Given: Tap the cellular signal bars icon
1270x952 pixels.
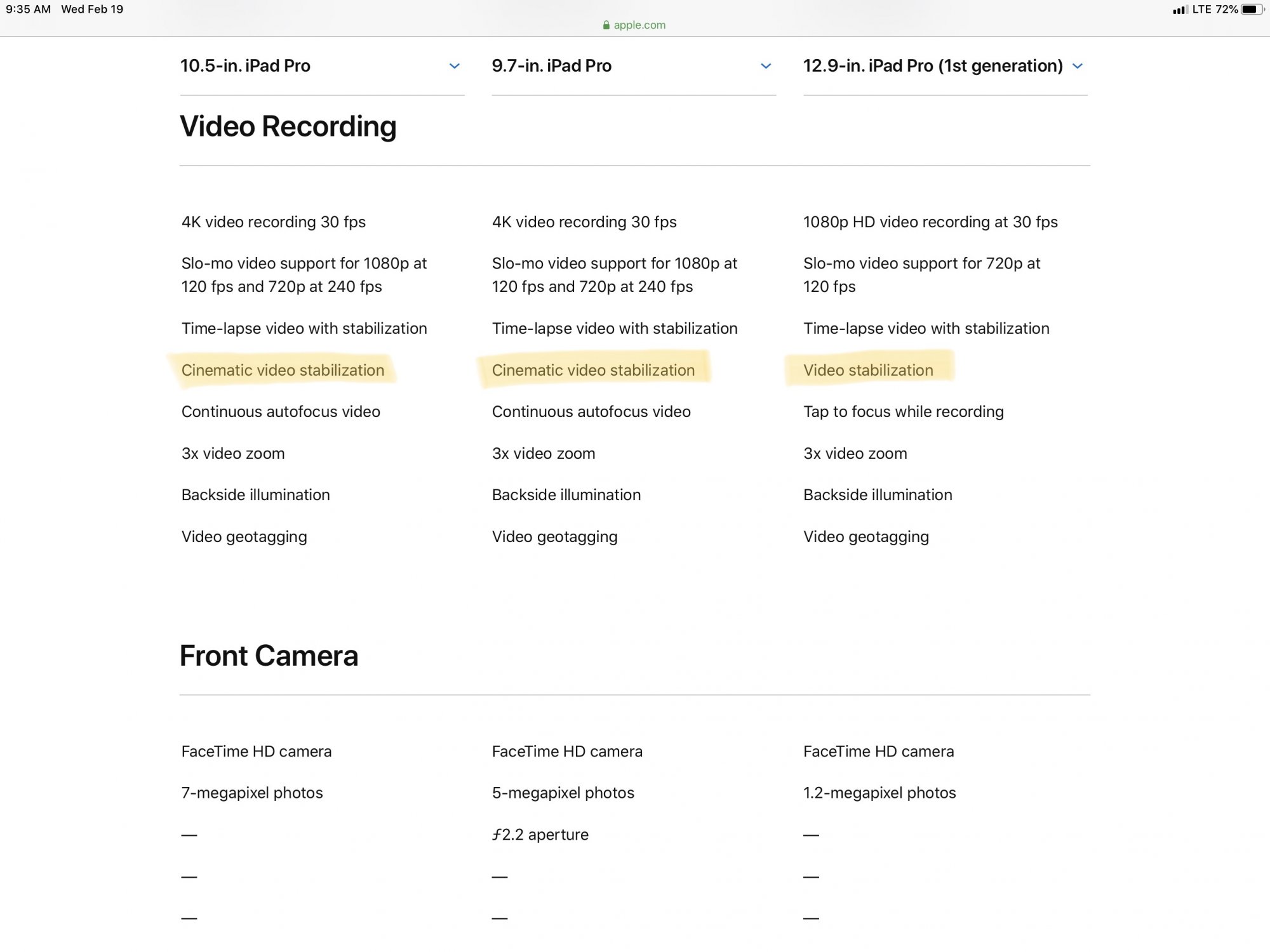Looking at the screenshot, I should pos(1180,10).
